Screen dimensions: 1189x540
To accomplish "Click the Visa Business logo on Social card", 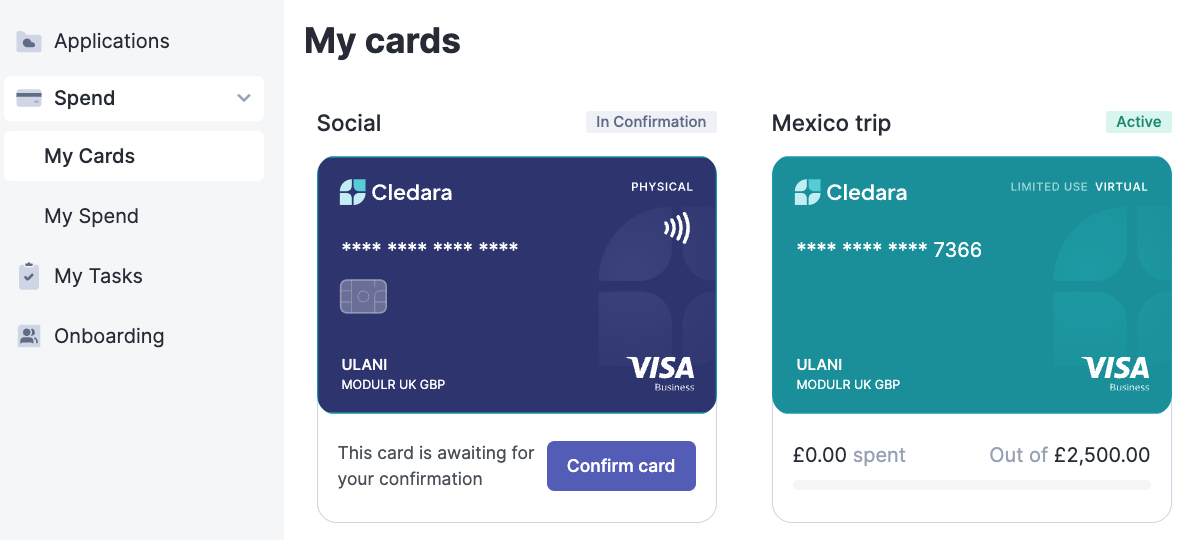I will [x=661, y=373].
